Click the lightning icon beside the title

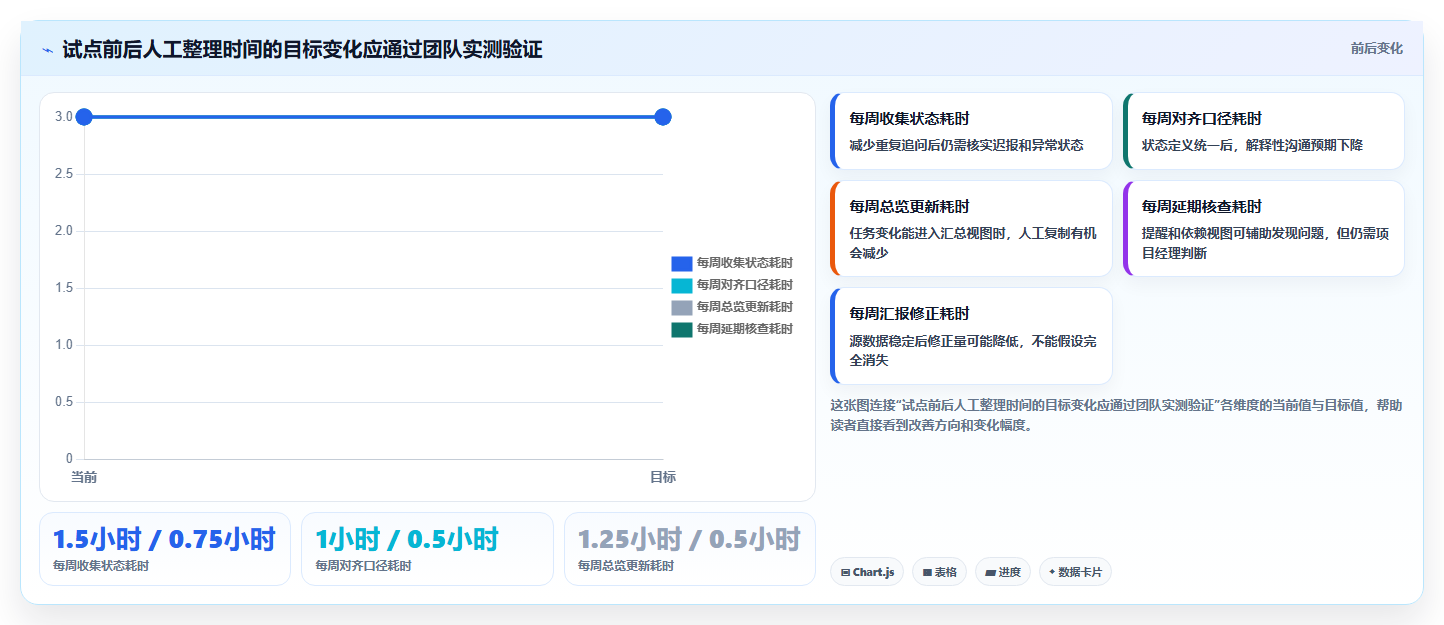click(48, 50)
